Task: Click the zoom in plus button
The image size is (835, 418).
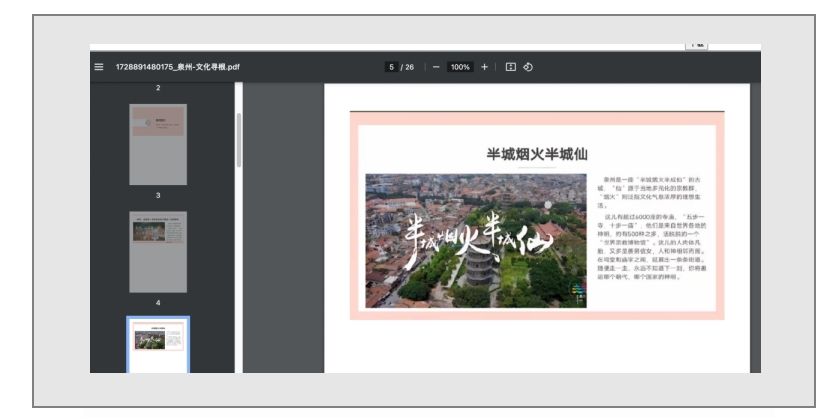Action: (x=484, y=67)
